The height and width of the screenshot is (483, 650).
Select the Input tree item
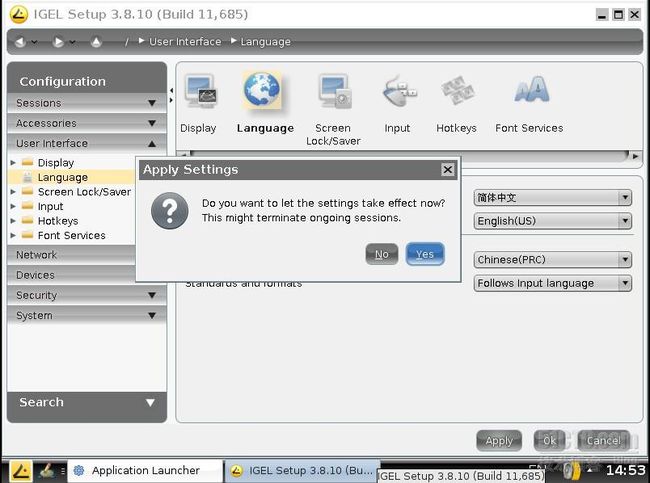[51, 206]
